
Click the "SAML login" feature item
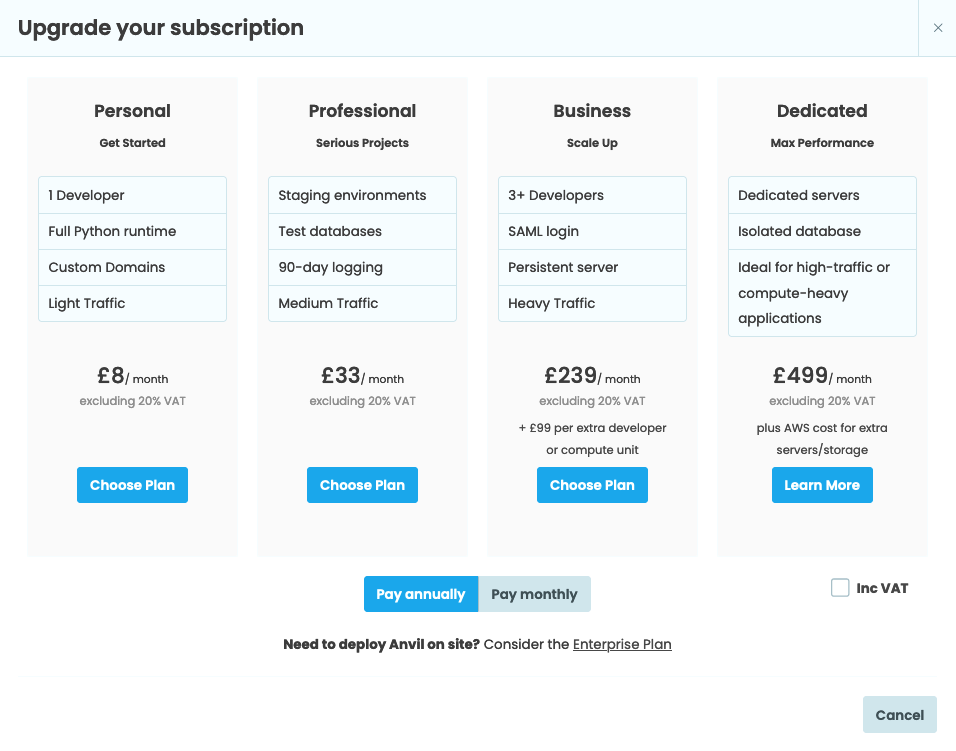592,231
